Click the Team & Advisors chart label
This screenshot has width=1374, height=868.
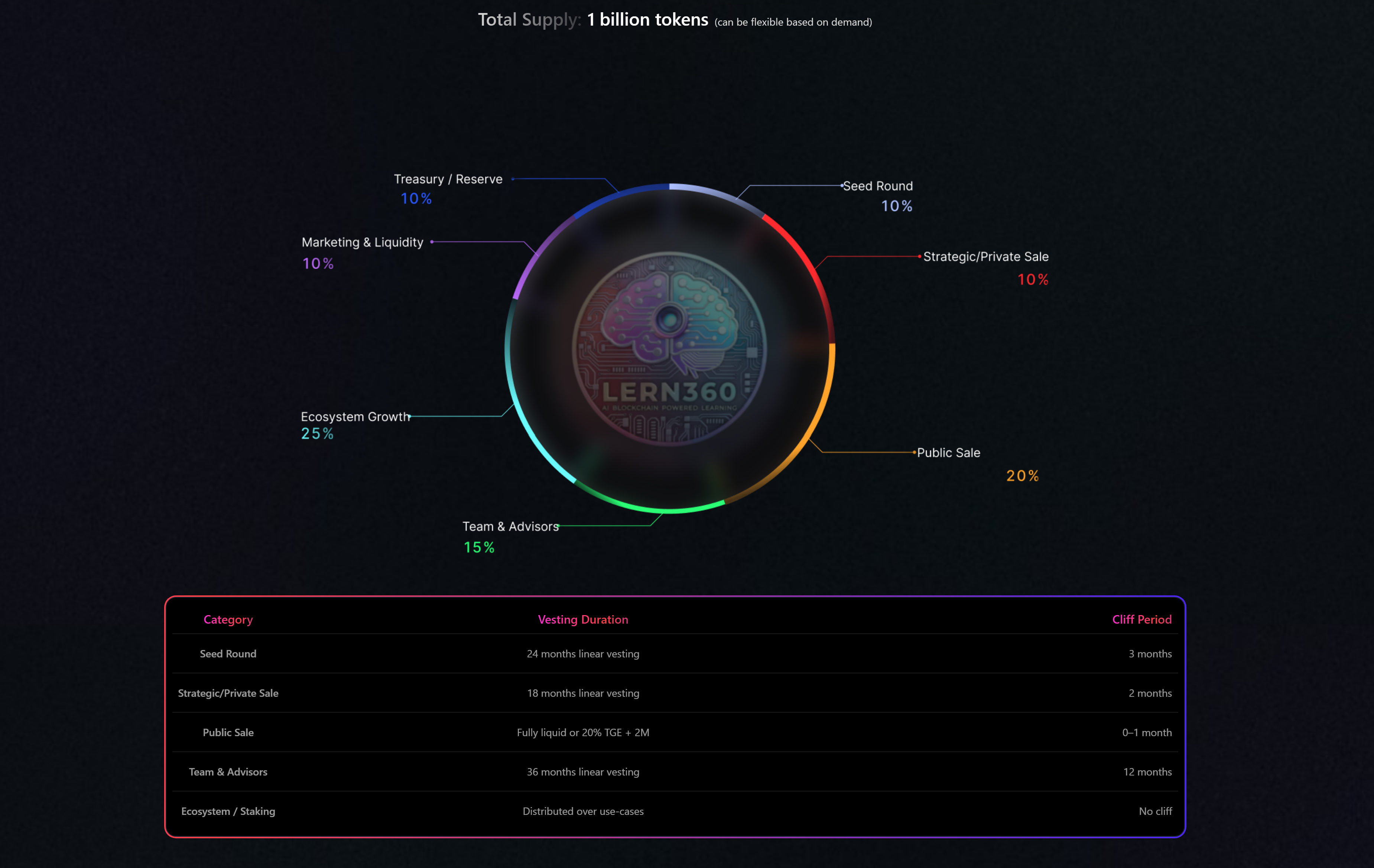(x=511, y=527)
